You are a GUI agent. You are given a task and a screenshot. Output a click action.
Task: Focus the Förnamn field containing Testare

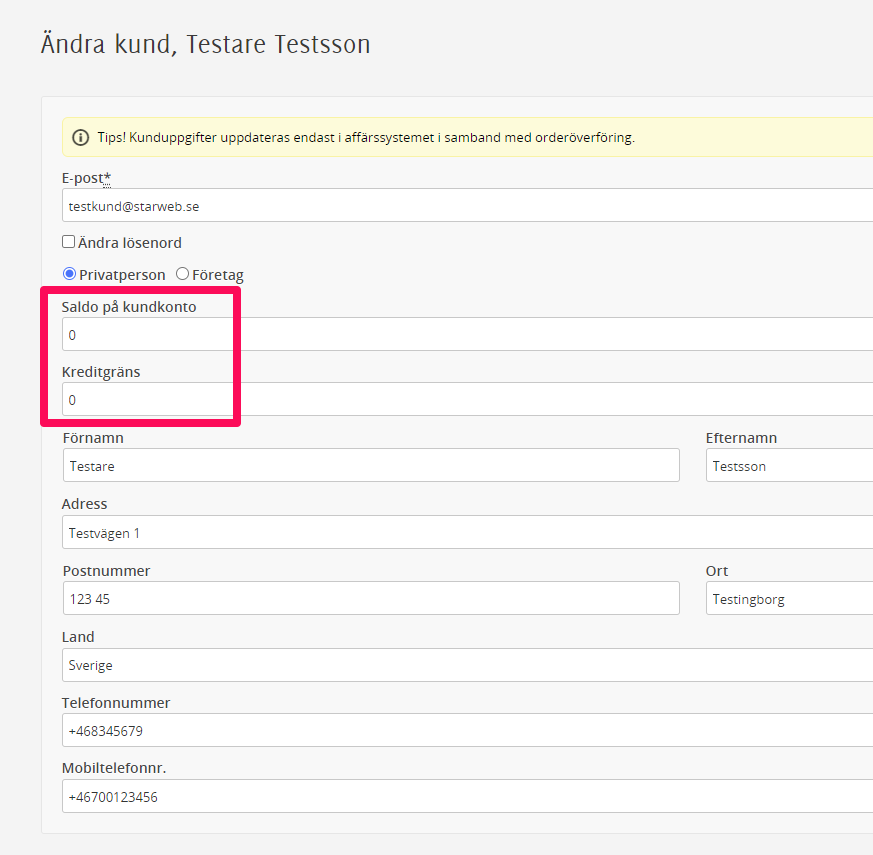pos(371,465)
